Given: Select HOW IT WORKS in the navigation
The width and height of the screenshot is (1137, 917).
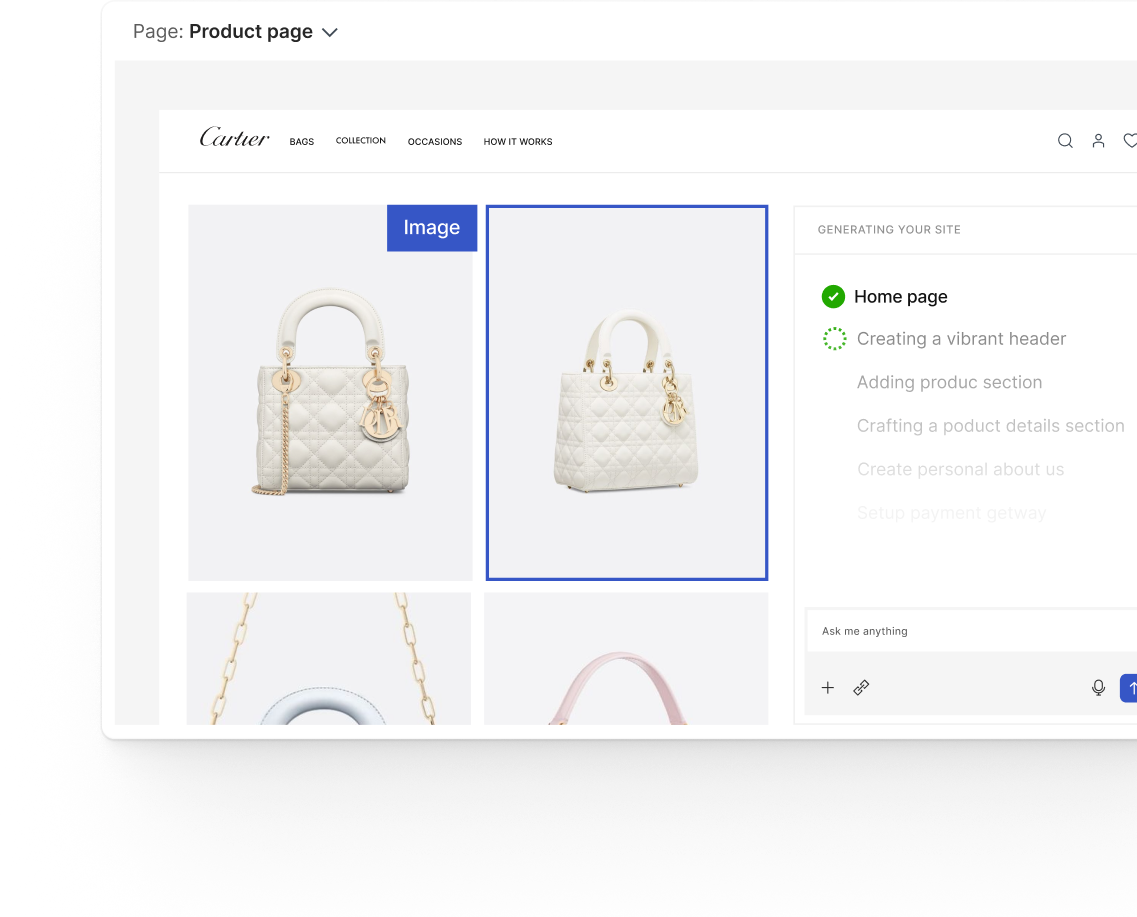Looking at the screenshot, I should 517,141.
